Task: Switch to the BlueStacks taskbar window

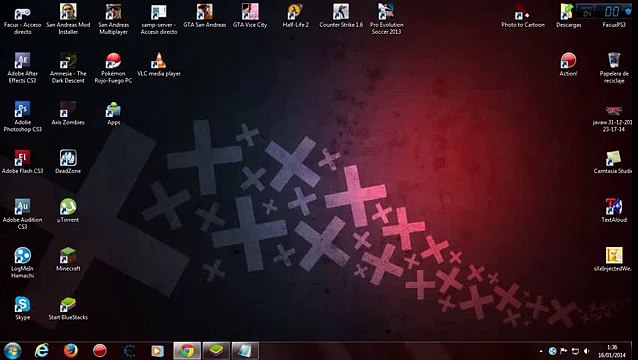Action: pyautogui.click(x=216, y=351)
